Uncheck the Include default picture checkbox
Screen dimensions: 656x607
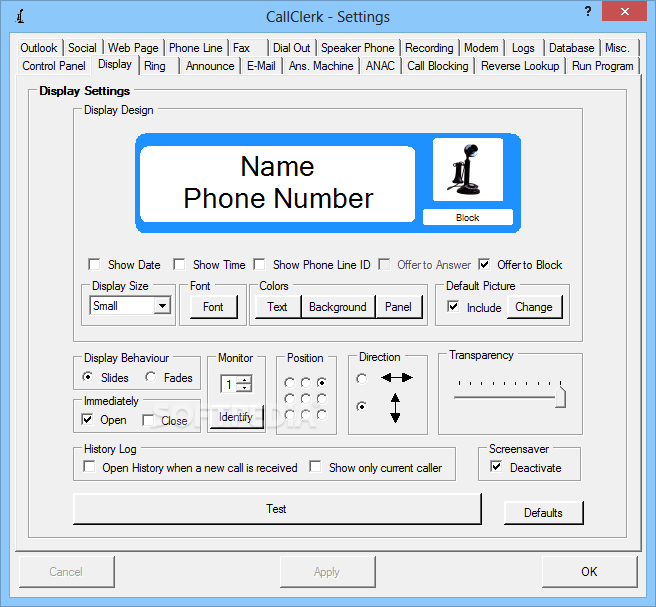tap(453, 307)
